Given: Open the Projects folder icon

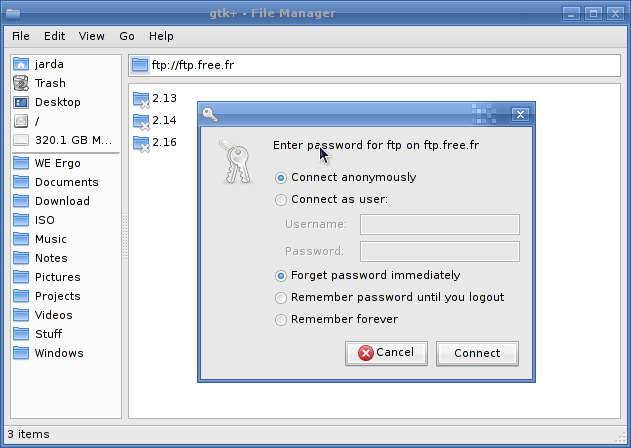Looking at the screenshot, I should coord(21,296).
